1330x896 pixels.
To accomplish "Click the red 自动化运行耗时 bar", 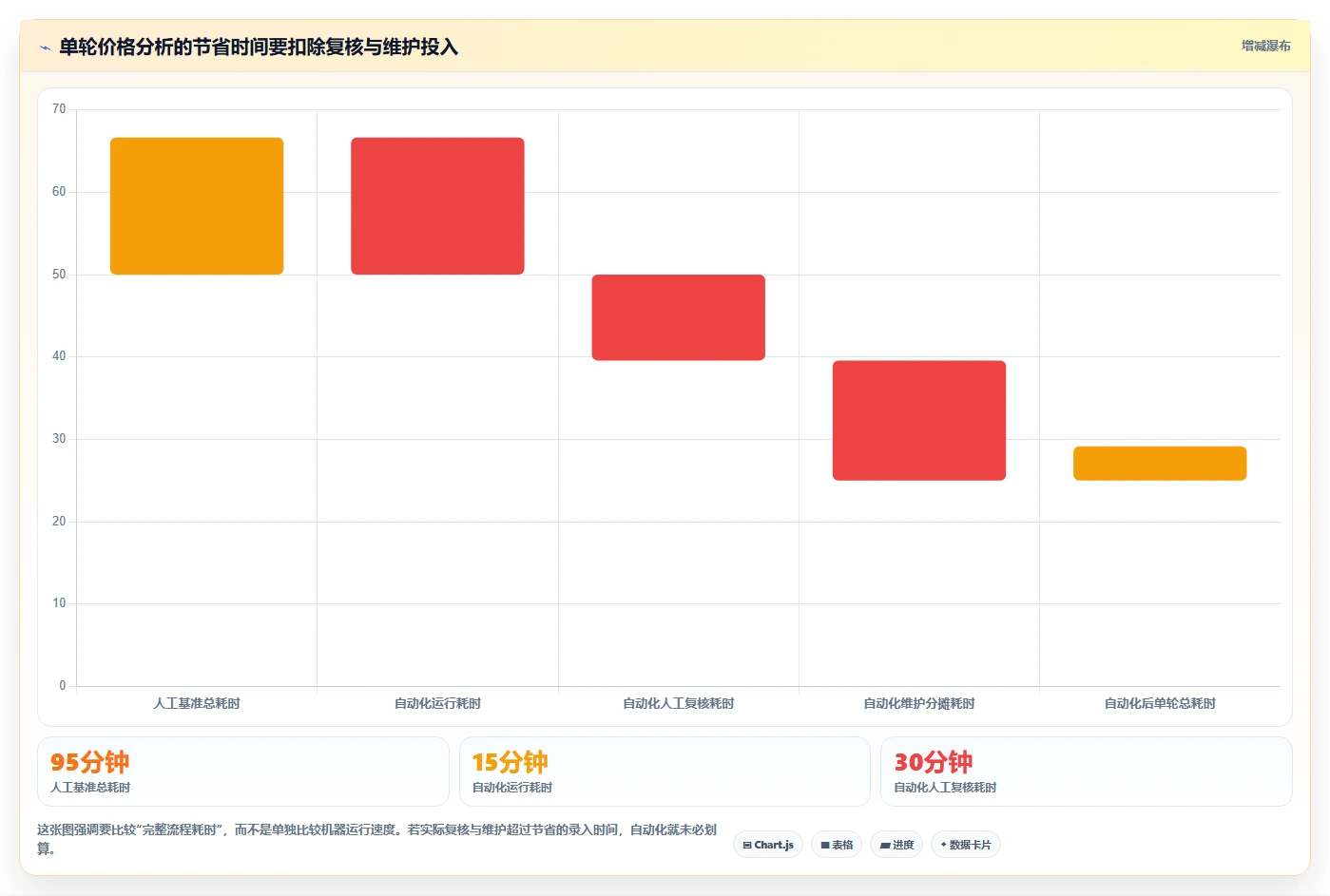I will pyautogui.click(x=437, y=206).
